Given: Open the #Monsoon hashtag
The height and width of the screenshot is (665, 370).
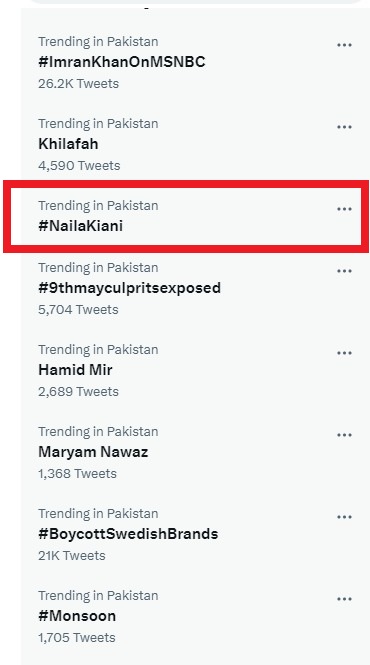Looking at the screenshot, I should pyautogui.click(x=77, y=616).
